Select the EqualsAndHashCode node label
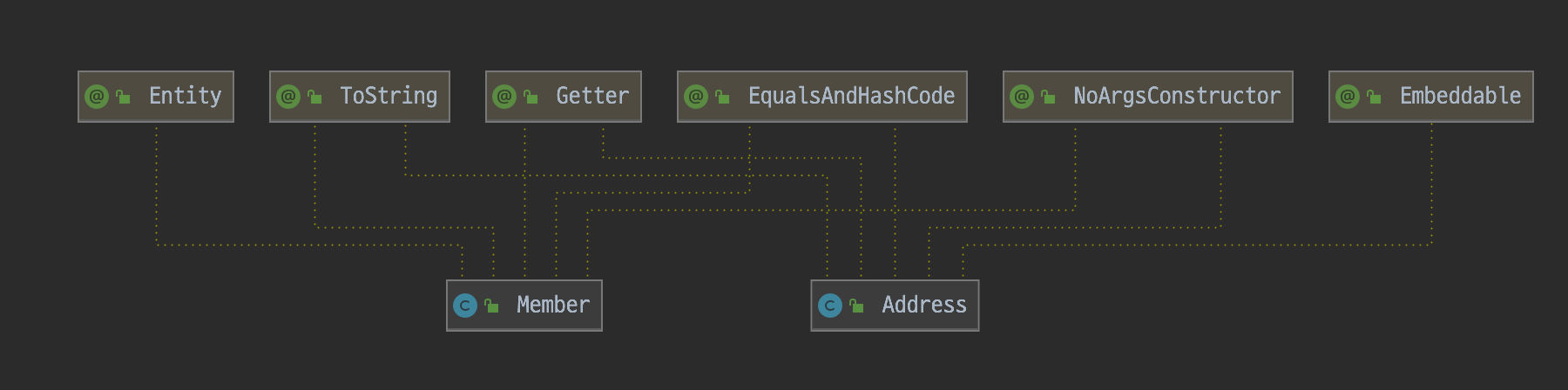The height and width of the screenshot is (390, 1568). click(851, 96)
